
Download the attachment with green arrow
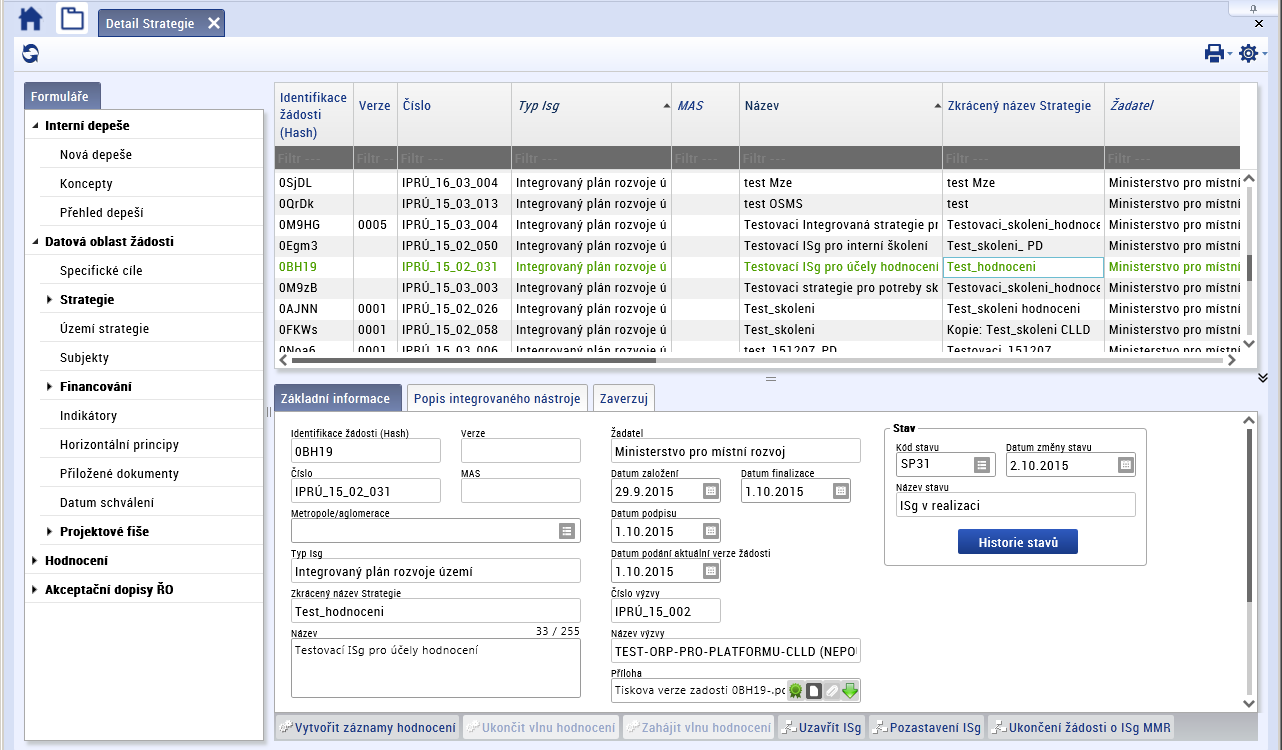(850, 690)
